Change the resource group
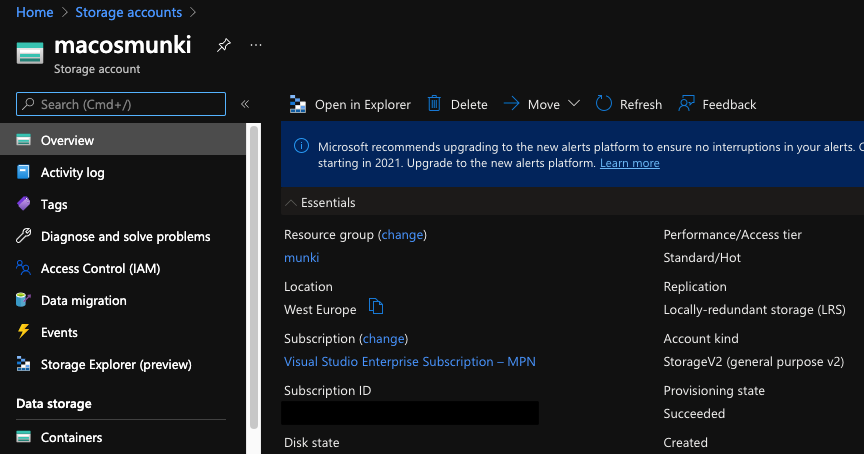 pos(402,235)
